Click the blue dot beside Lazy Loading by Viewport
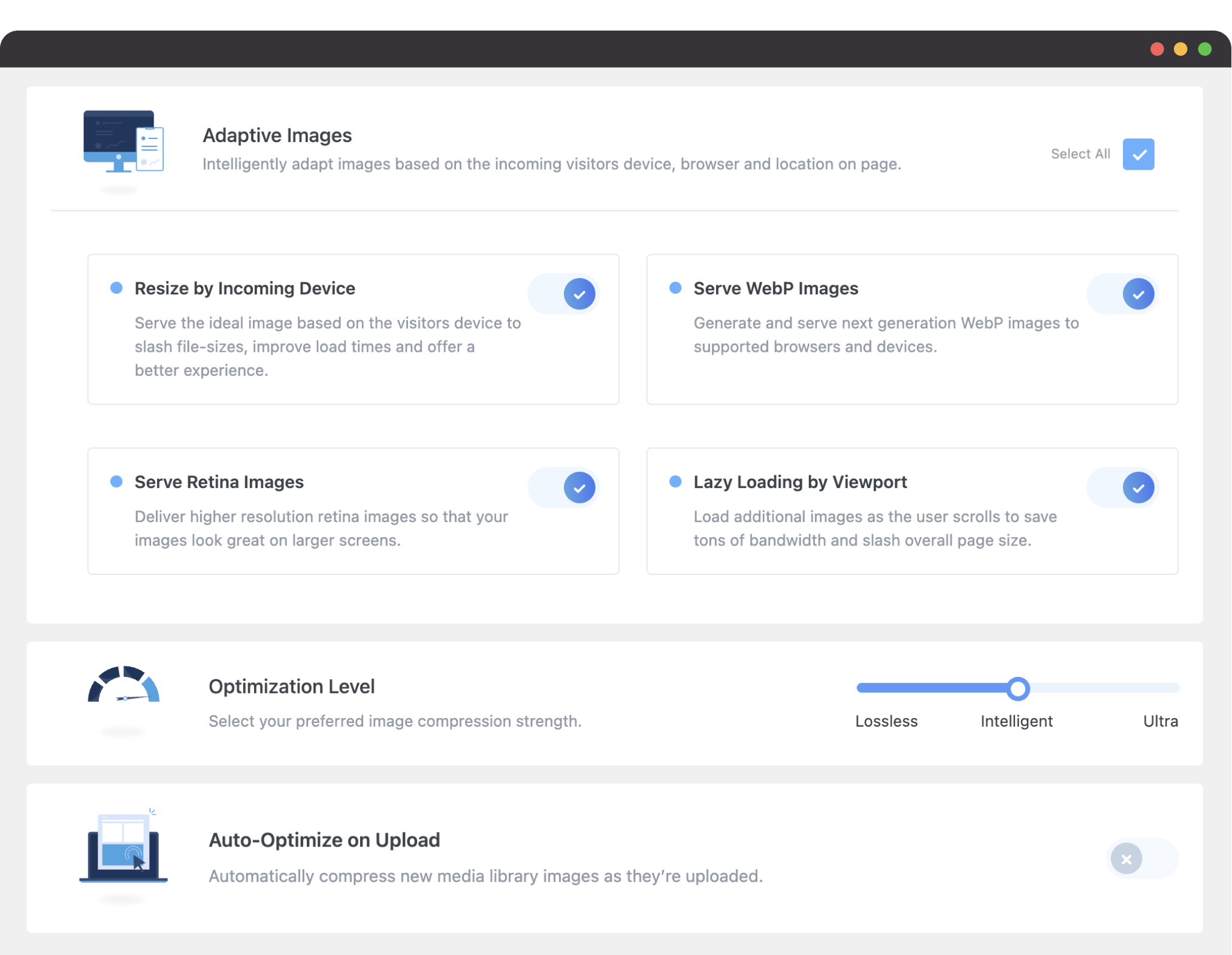Viewport: 1232px width, 955px height. click(x=675, y=482)
